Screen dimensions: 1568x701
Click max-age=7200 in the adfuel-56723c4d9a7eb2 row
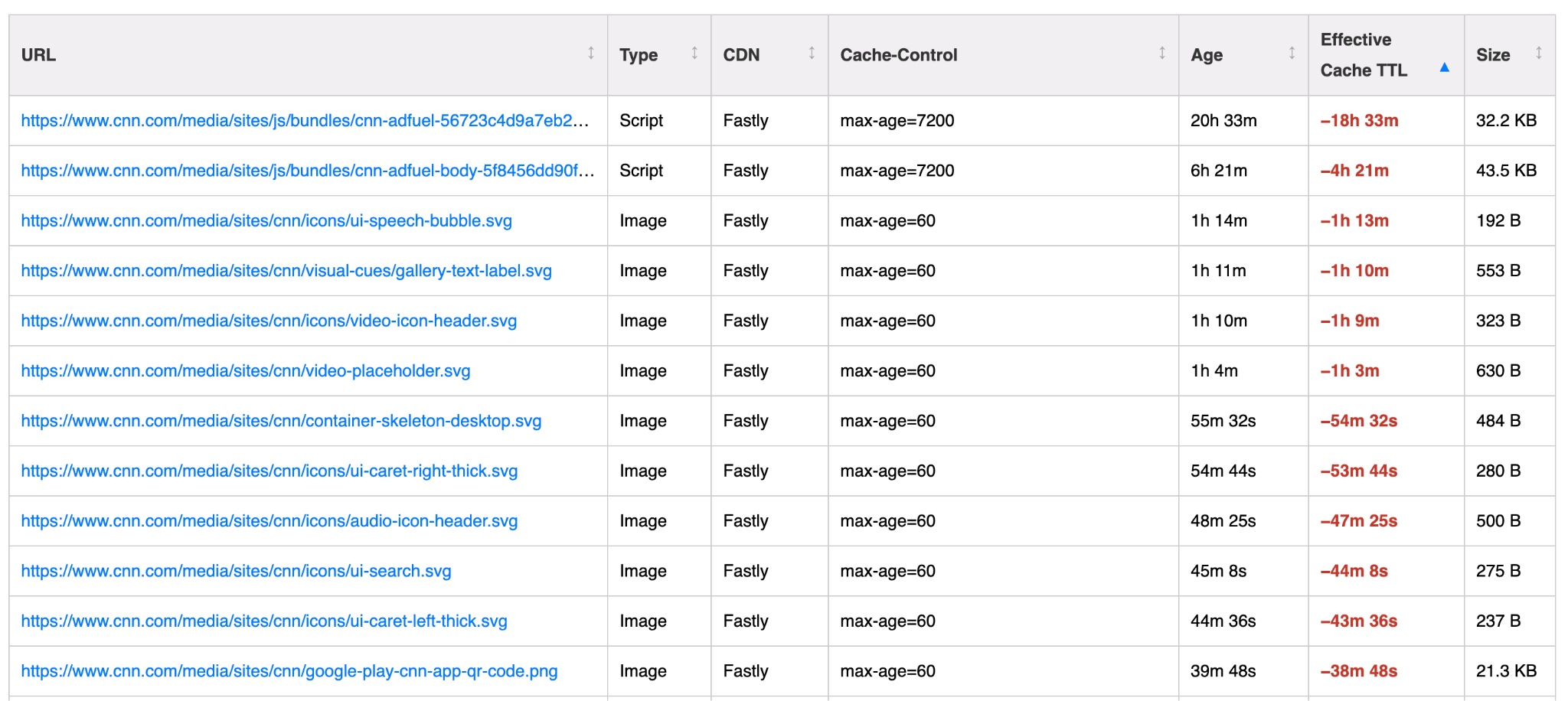coord(897,121)
